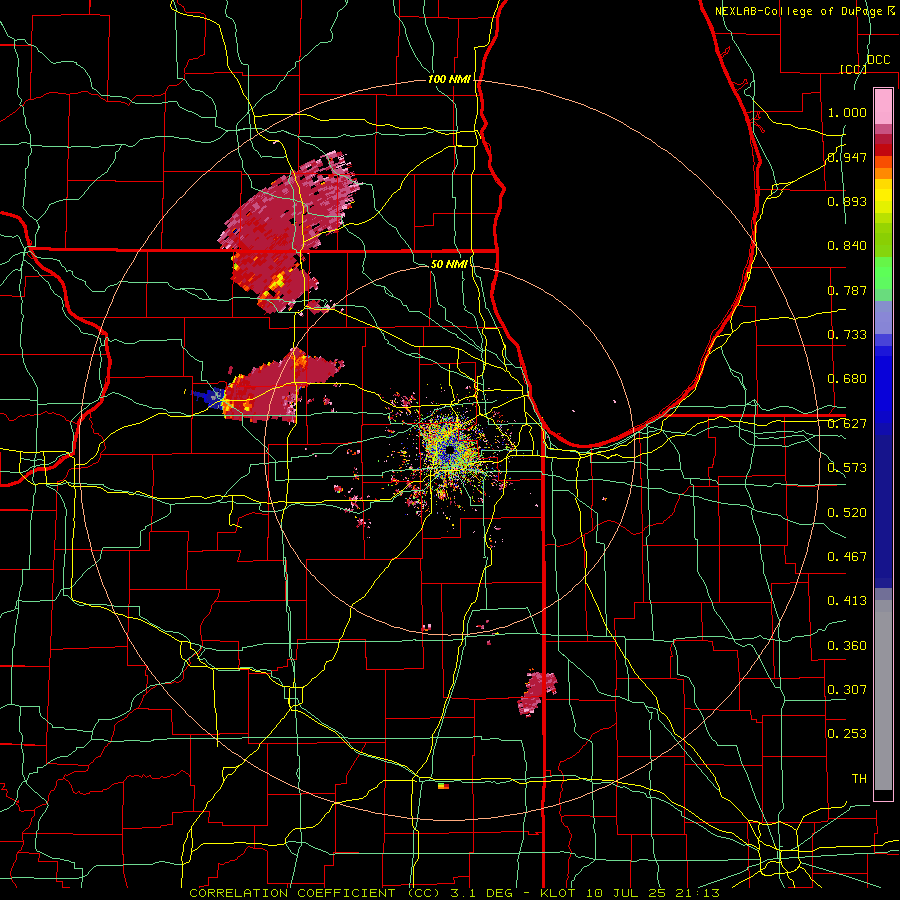Click the 3.1 DEG elevation text
900x900 pixels.
click(x=482, y=893)
